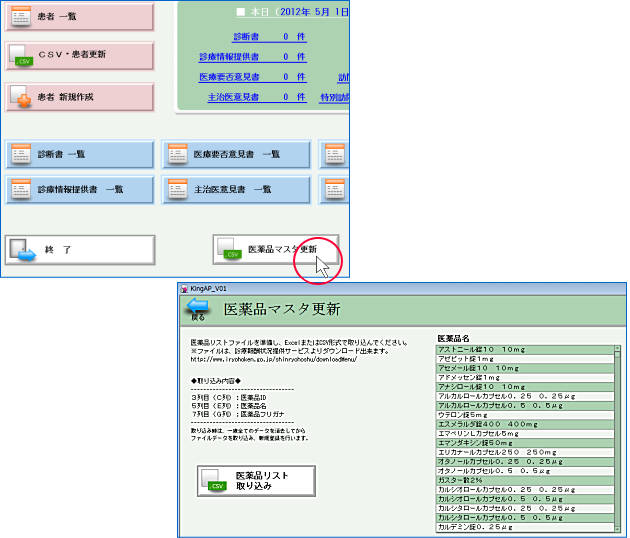Viewport: 630px width, 538px height.
Task: Click CSV icon on CSV・患者更新 button
Action: click(x=21, y=56)
